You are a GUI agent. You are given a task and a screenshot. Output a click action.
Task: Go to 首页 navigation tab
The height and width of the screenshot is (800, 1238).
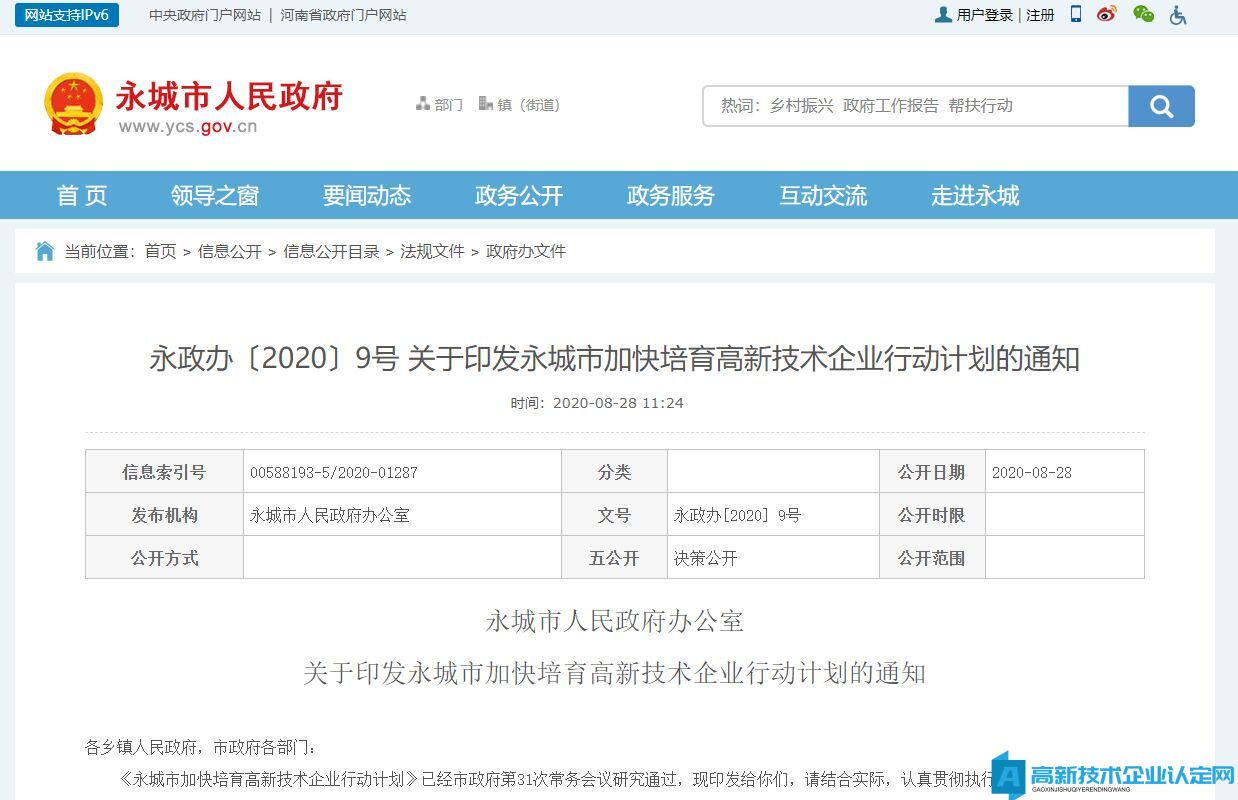[82, 195]
